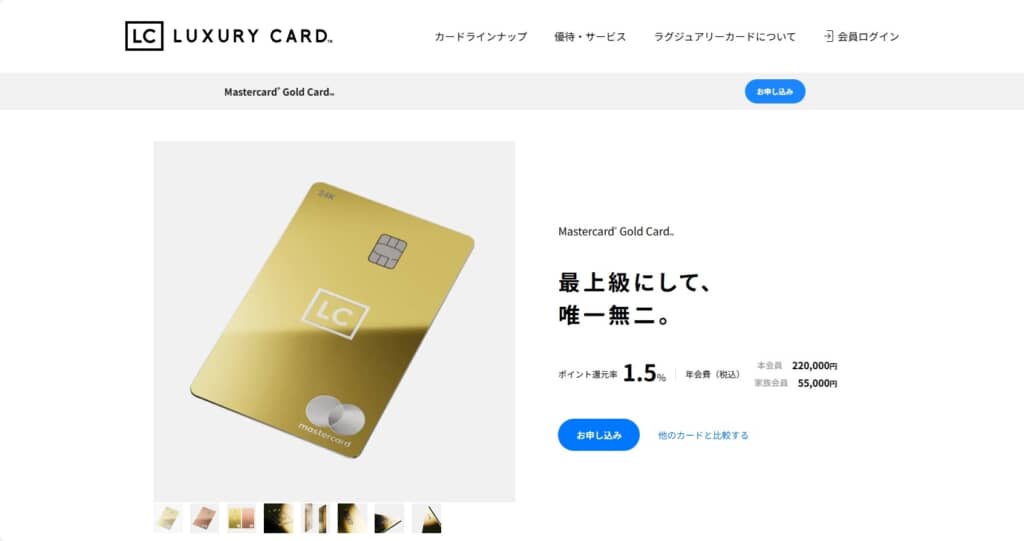Open the 優待・サービス menu

(x=590, y=37)
